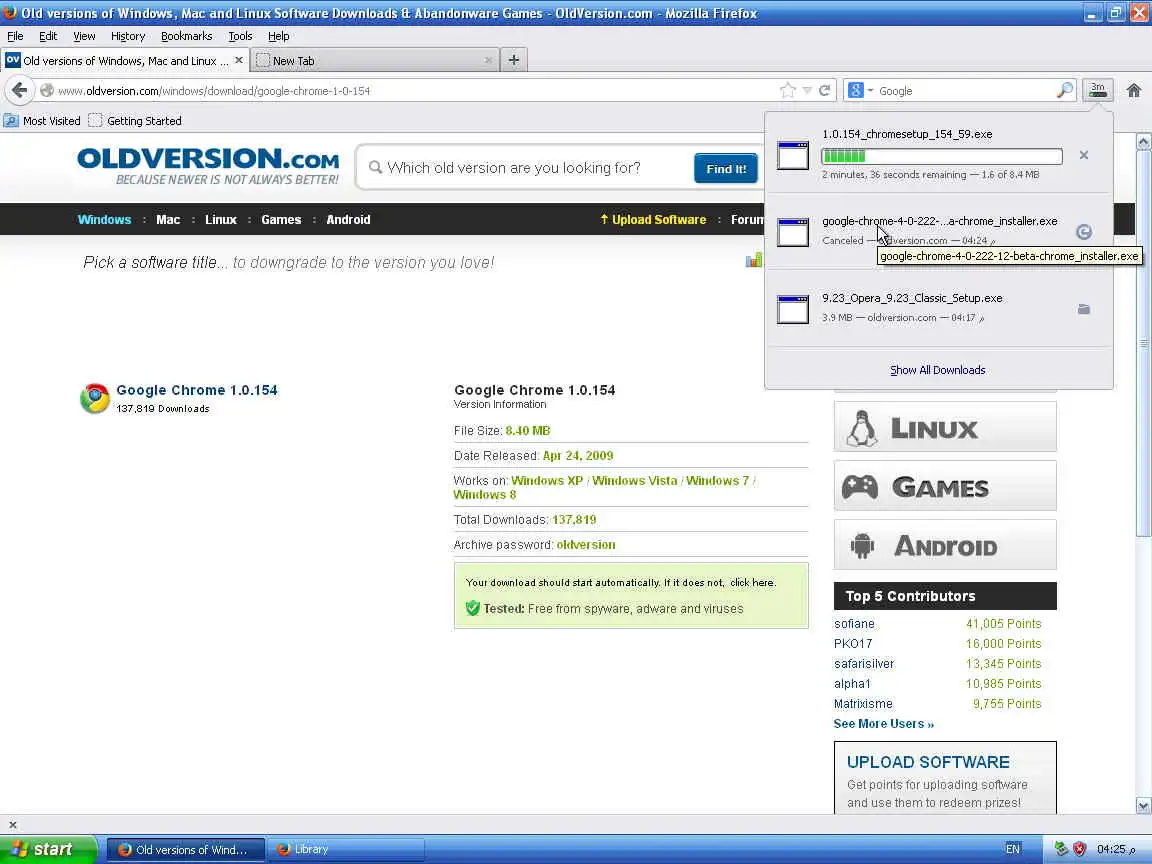This screenshot has height=864, width=1152.
Task: Open containing folder for Opera setup
Action: (x=1084, y=309)
